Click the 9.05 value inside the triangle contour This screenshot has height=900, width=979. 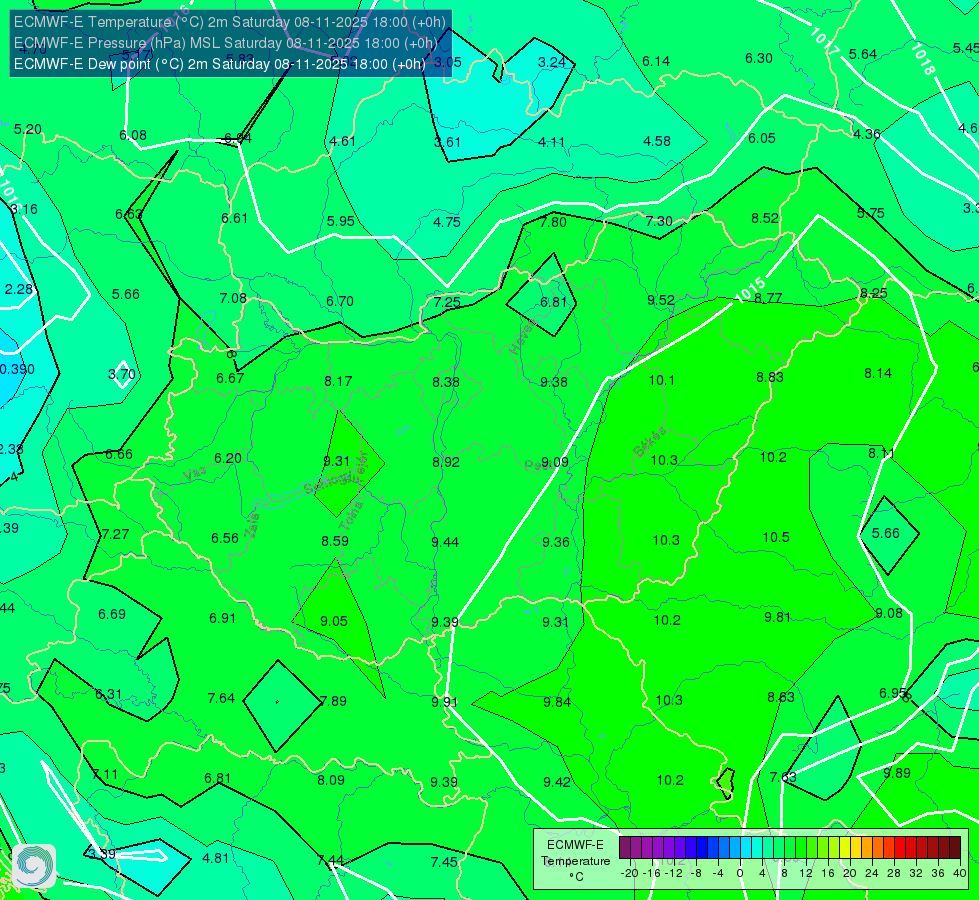pyautogui.click(x=334, y=621)
